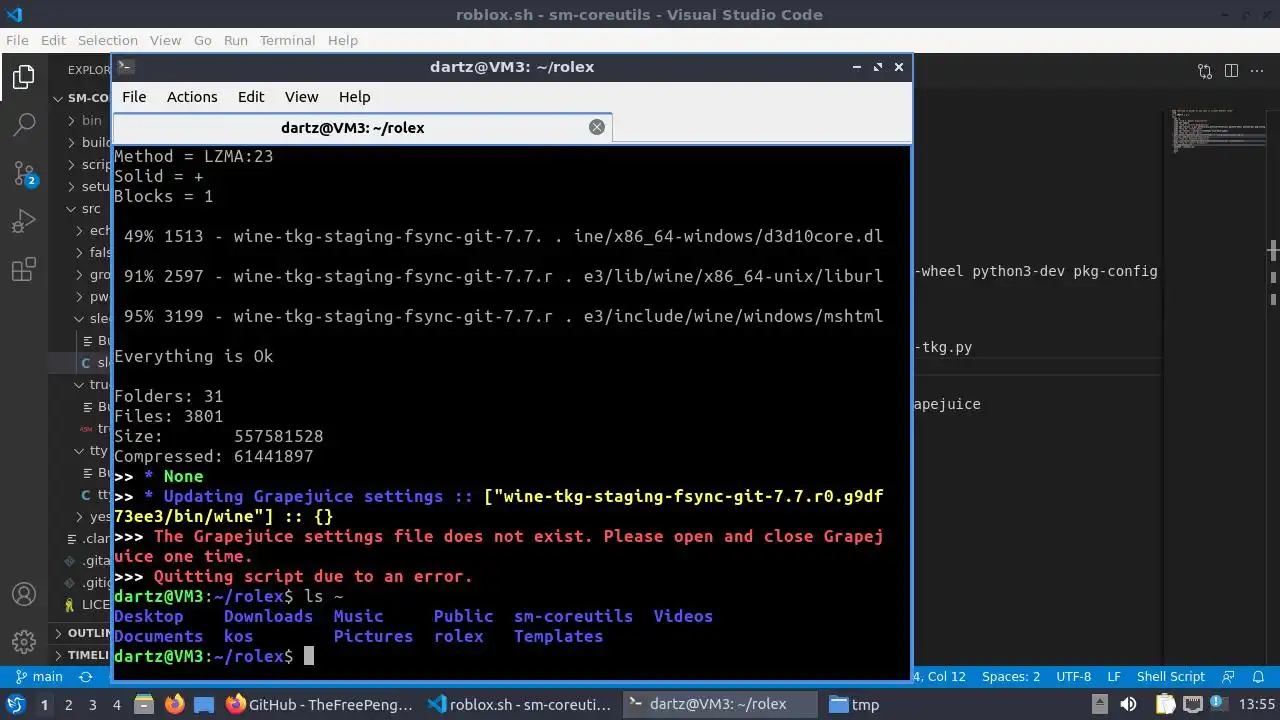This screenshot has width=1280, height=720.
Task: Open the Accounts icon in activity bar
Action: pos(24,594)
